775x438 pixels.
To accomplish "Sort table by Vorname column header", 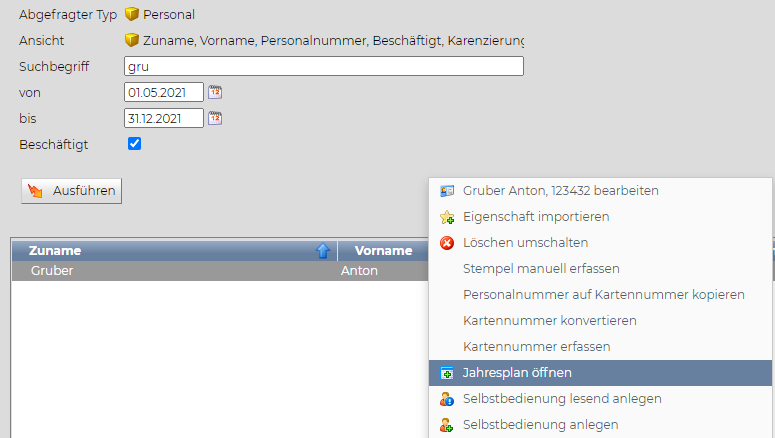I will coord(382,251).
